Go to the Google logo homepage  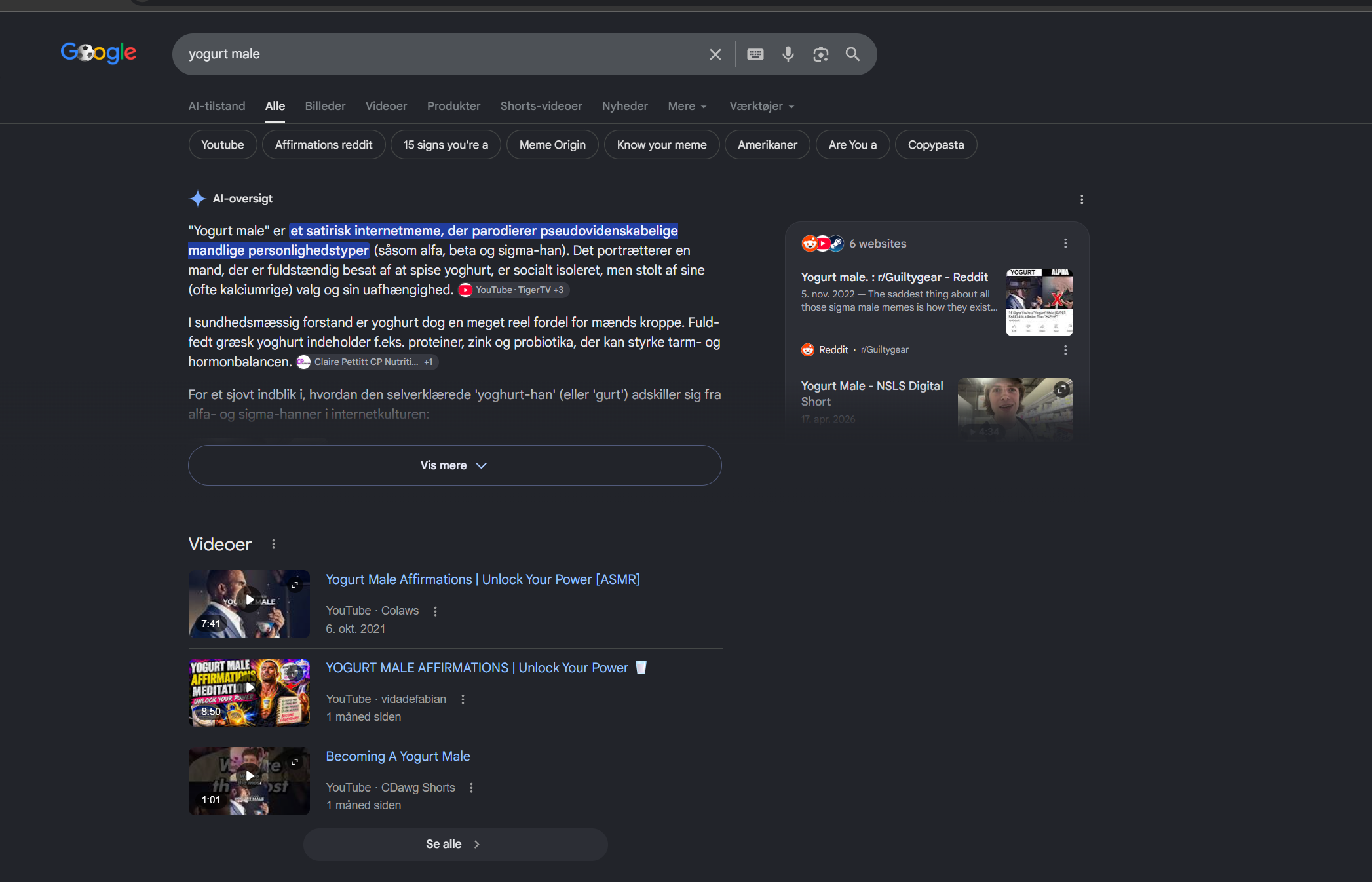(x=98, y=52)
